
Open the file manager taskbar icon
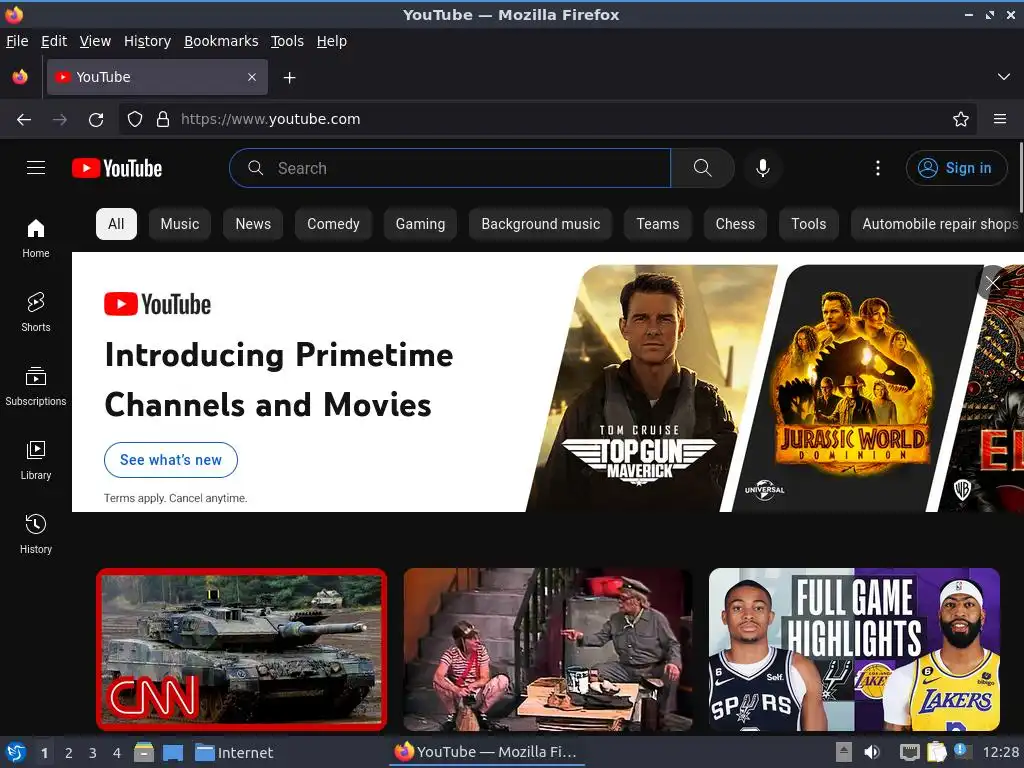pyautogui.click(x=144, y=752)
